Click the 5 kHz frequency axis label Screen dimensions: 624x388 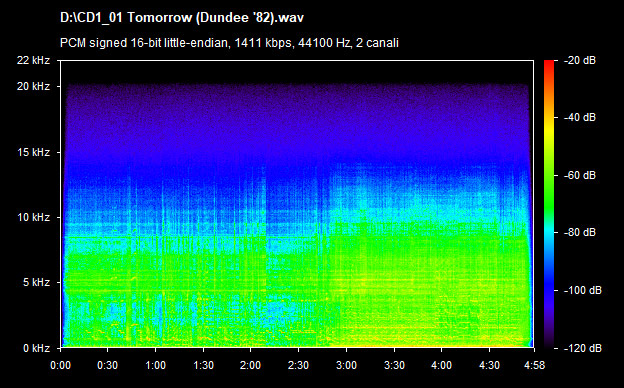pos(37,283)
